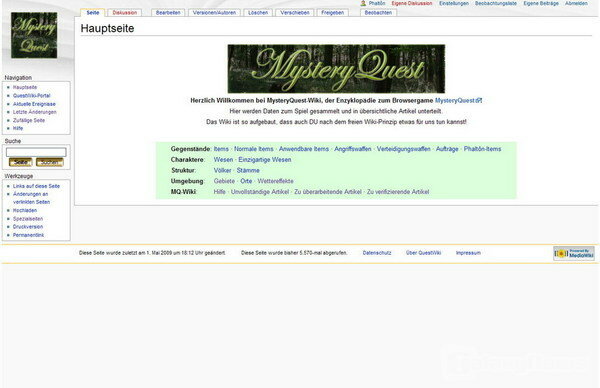Open Stämme link

point(248,170)
